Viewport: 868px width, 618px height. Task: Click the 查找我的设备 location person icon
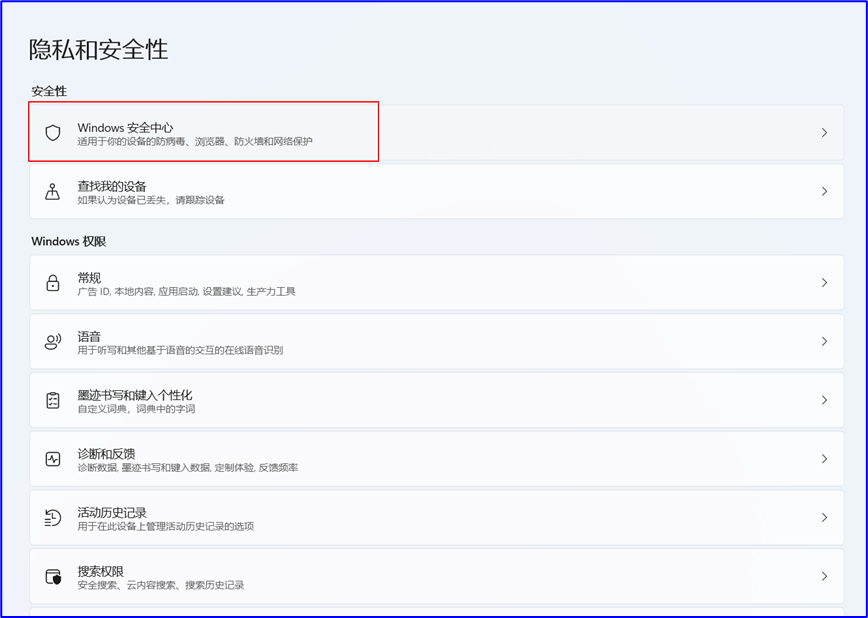pyautogui.click(x=53, y=192)
